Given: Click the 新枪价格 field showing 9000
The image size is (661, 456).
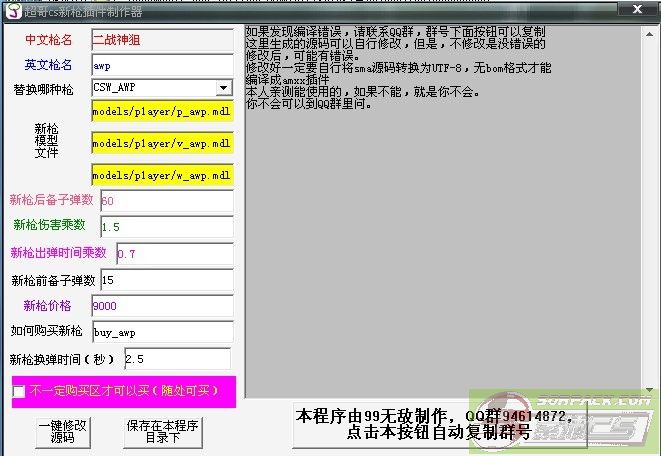Looking at the screenshot, I should [161, 306].
